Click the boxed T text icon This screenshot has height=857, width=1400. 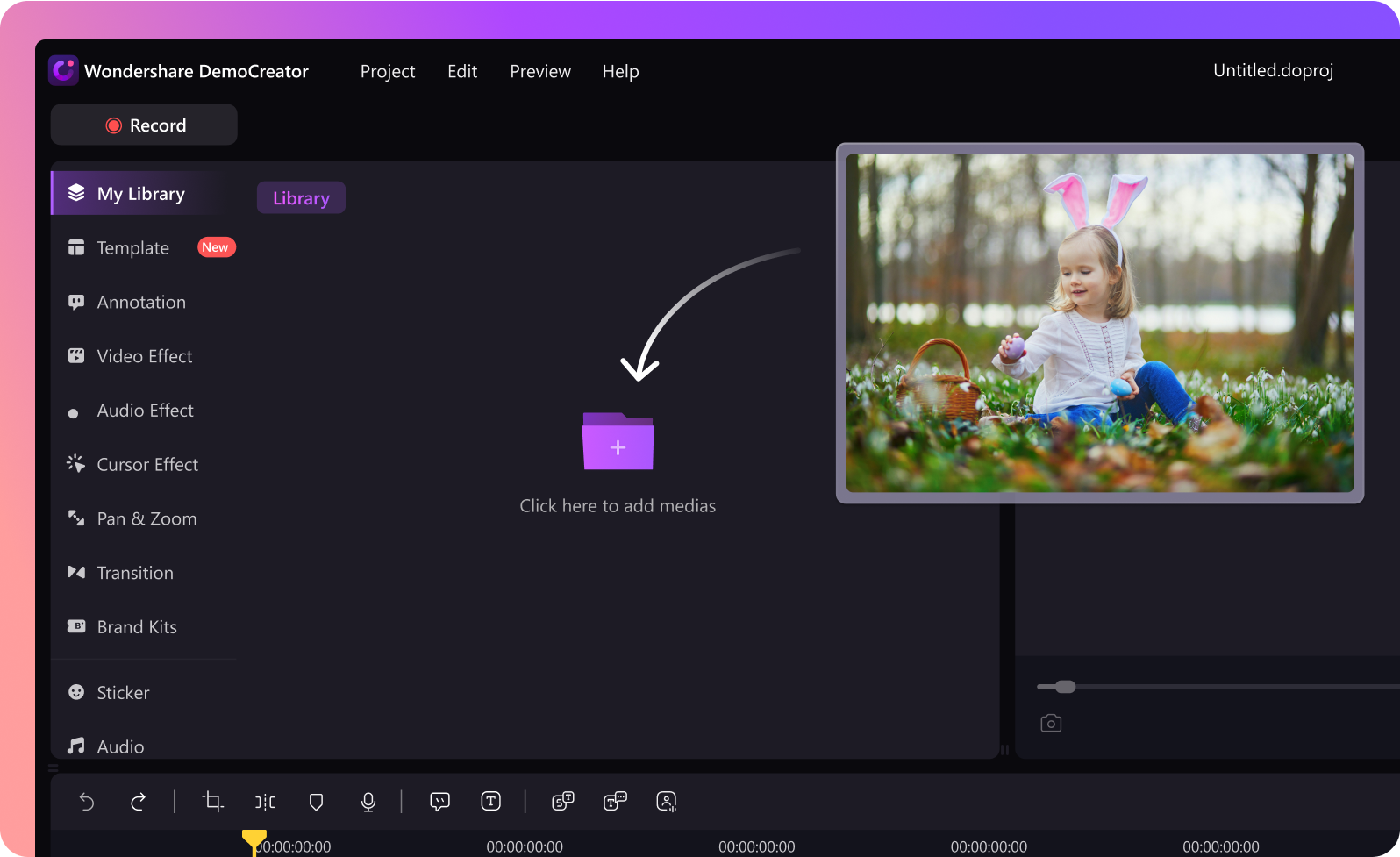click(x=491, y=801)
